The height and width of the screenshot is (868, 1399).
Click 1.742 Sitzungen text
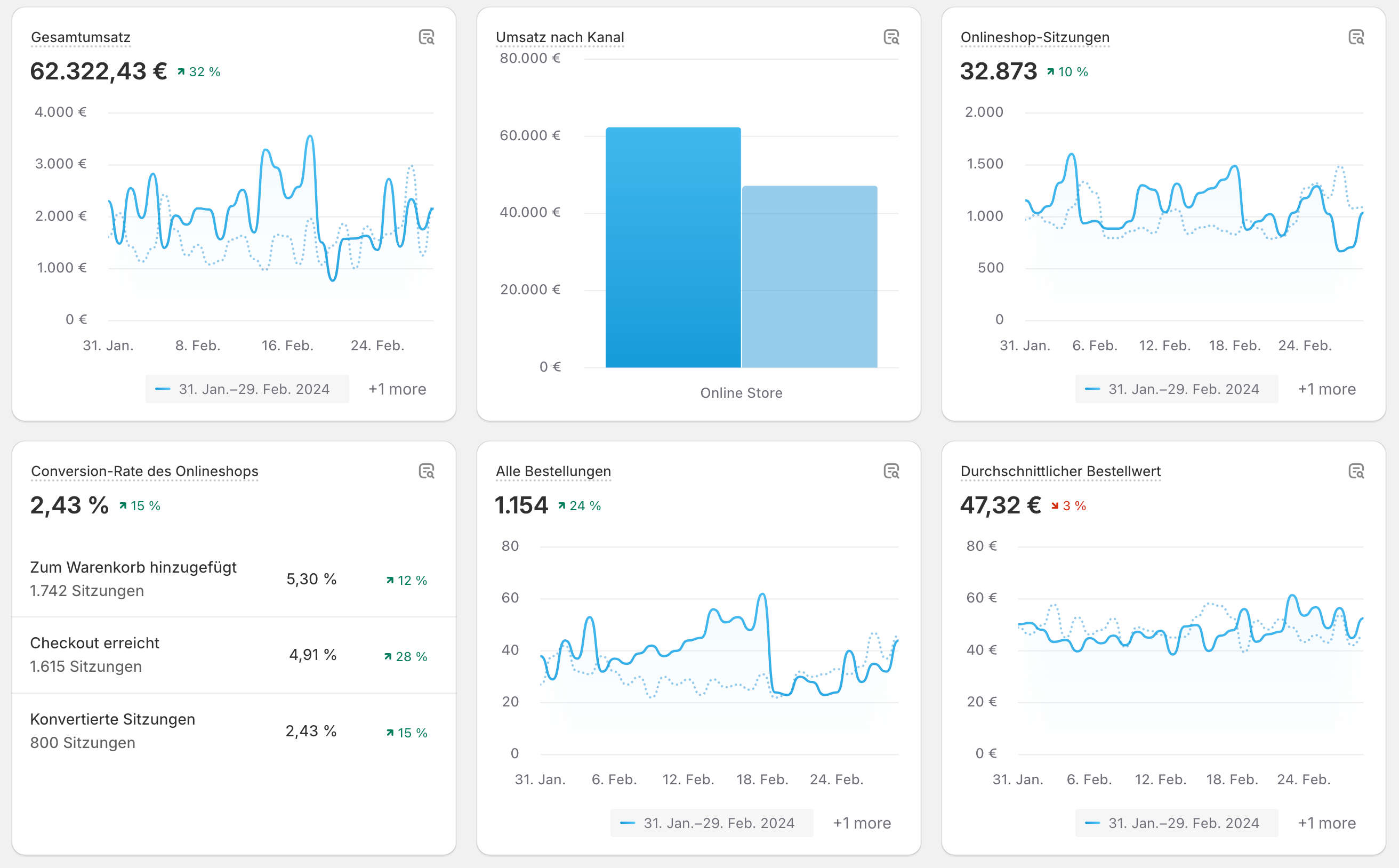point(87,591)
